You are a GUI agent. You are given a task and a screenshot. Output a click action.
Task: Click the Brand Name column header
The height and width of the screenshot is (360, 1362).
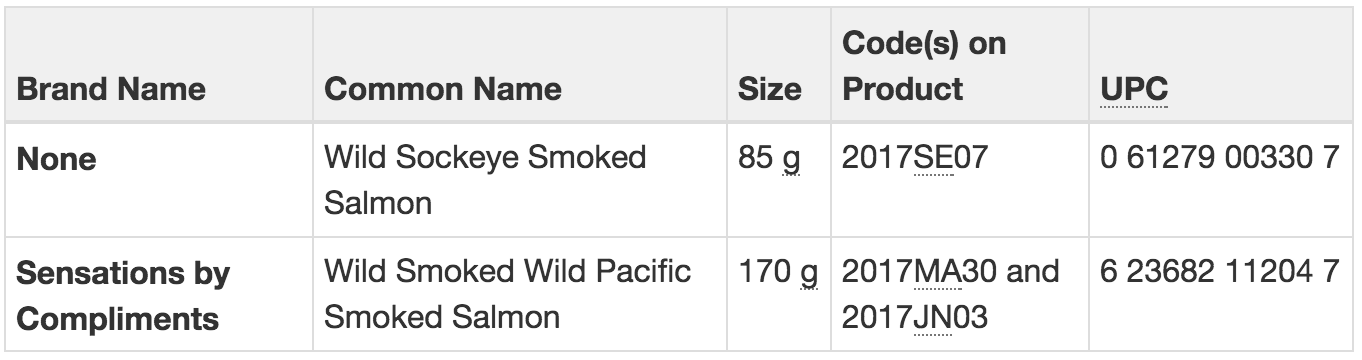(x=111, y=89)
